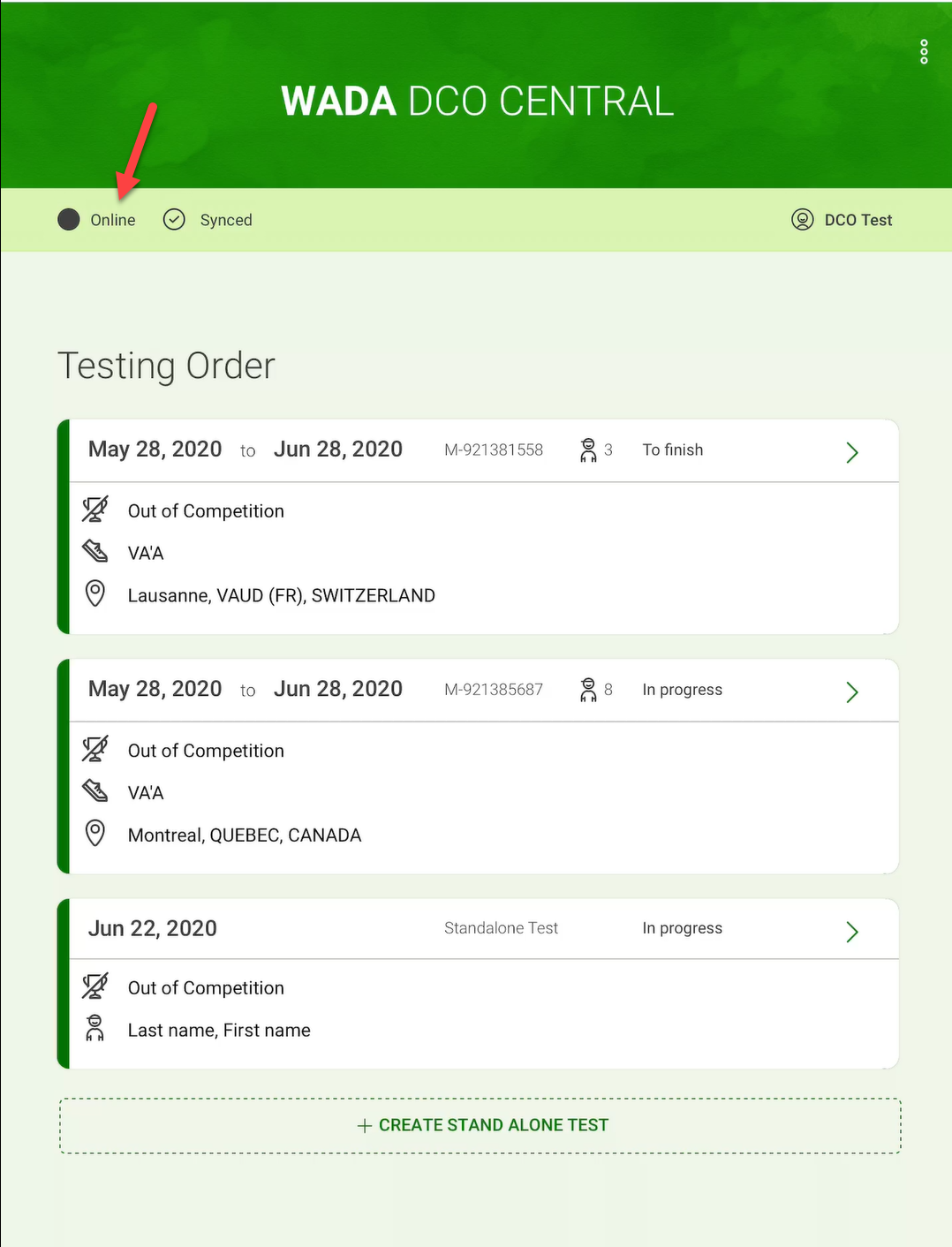Open order M-921385687 using its chevron arrow
The height and width of the screenshot is (1247, 952).
point(852,692)
